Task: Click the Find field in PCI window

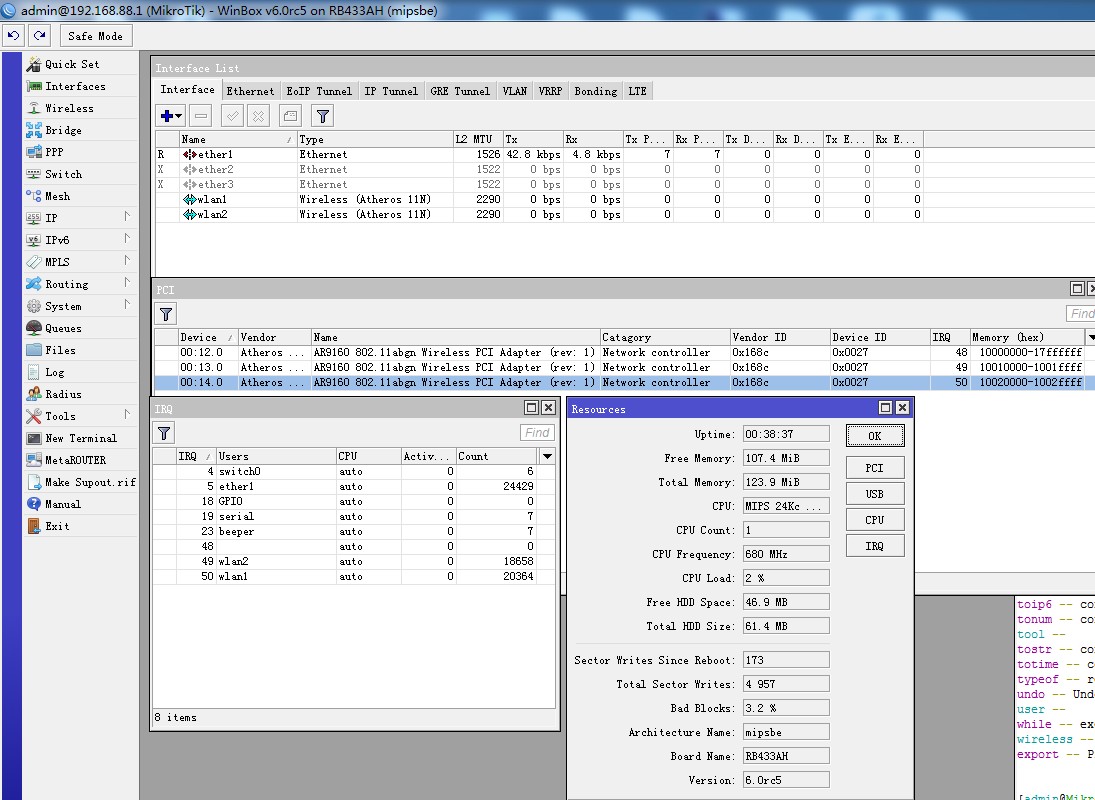Action: 1080,313
